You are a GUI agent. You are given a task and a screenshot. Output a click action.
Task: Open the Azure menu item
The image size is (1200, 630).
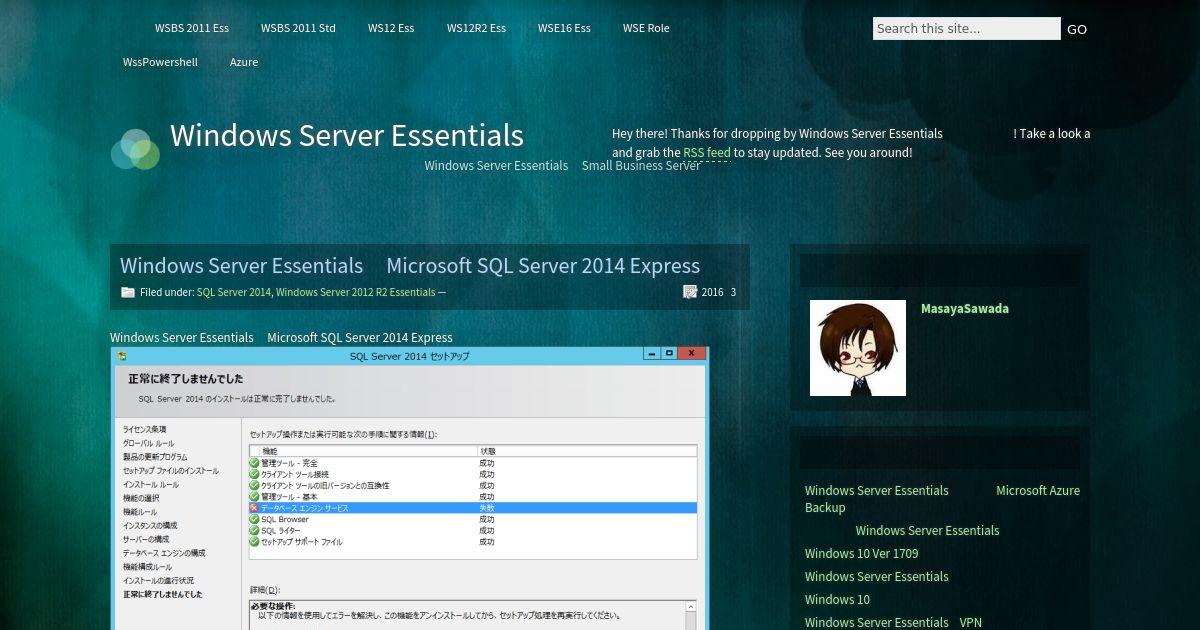point(244,62)
